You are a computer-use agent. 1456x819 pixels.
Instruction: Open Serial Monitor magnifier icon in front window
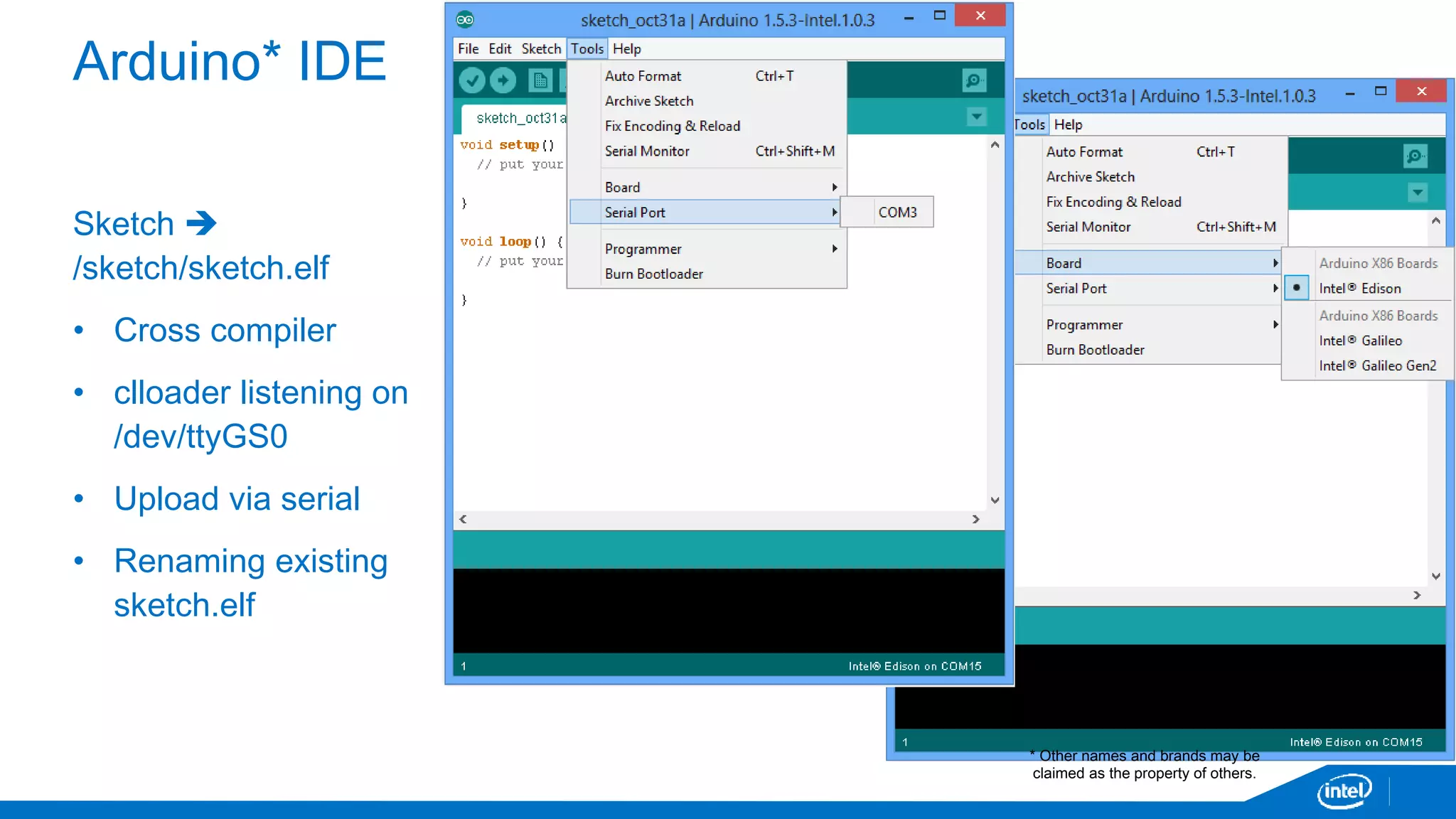tap(974, 80)
